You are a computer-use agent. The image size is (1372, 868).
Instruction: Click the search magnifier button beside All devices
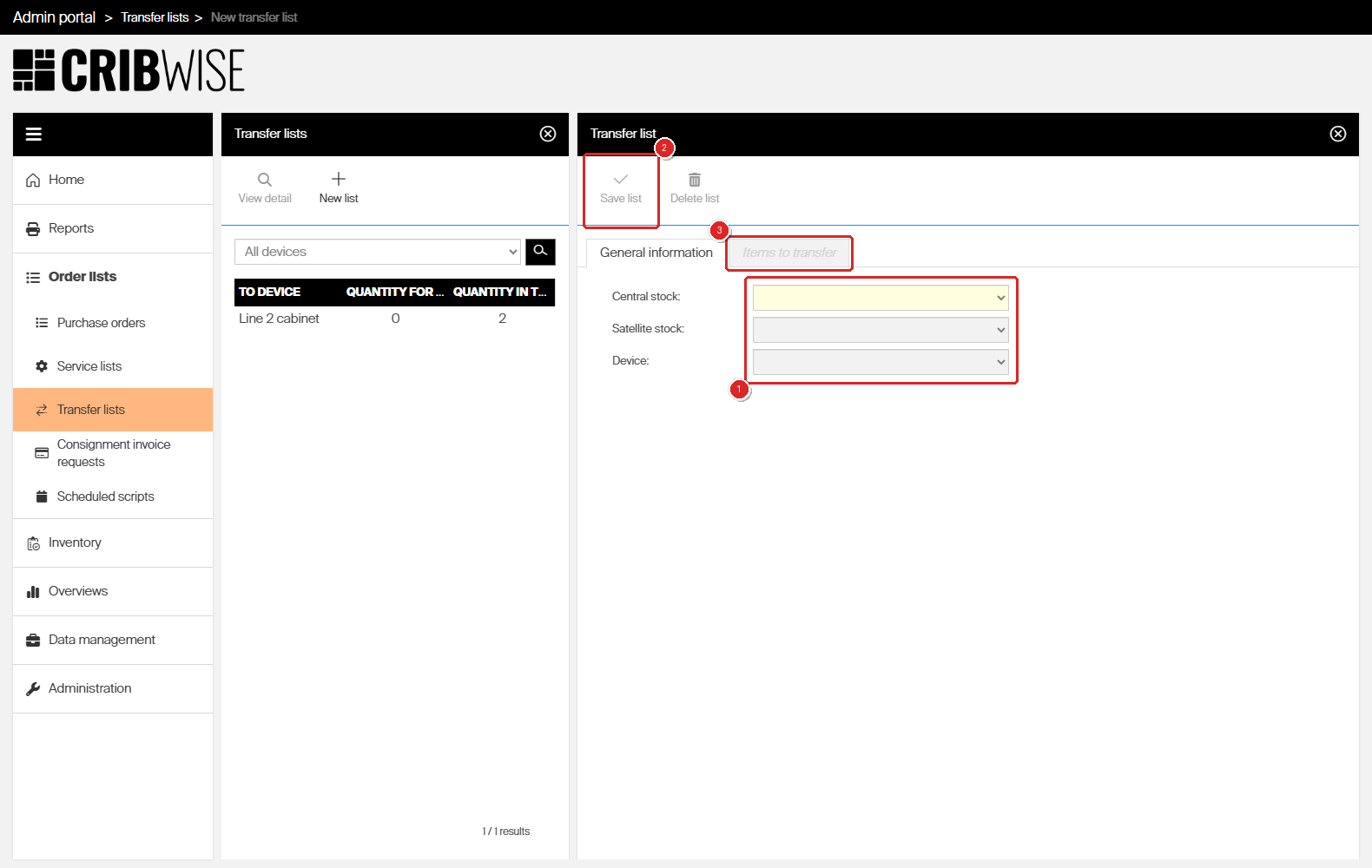coord(540,252)
